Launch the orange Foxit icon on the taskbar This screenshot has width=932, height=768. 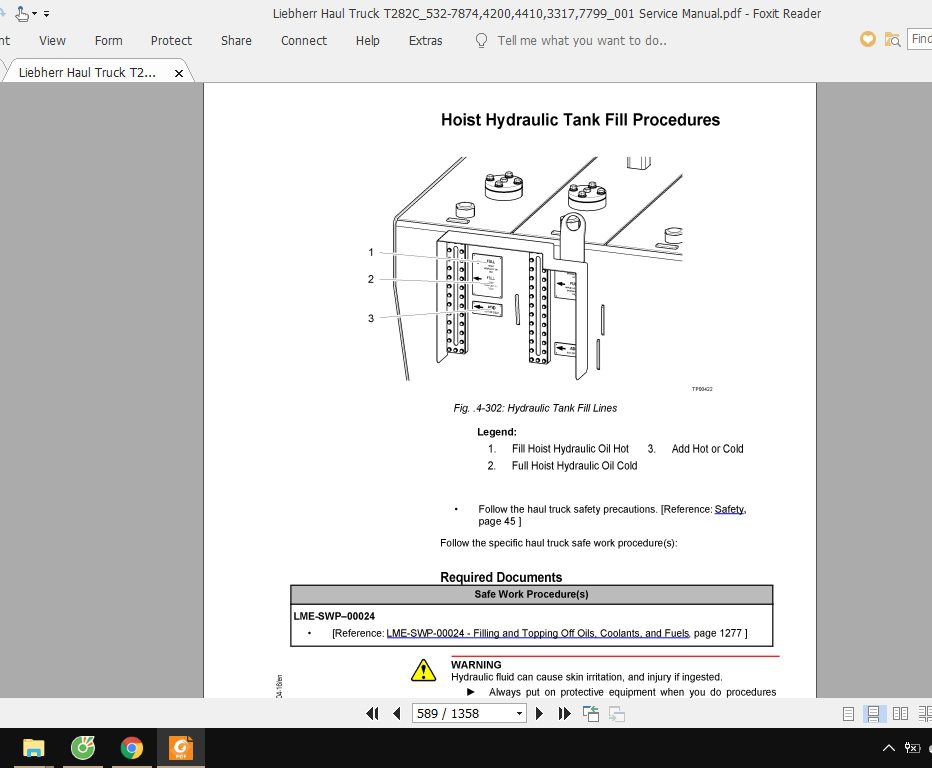coord(180,747)
